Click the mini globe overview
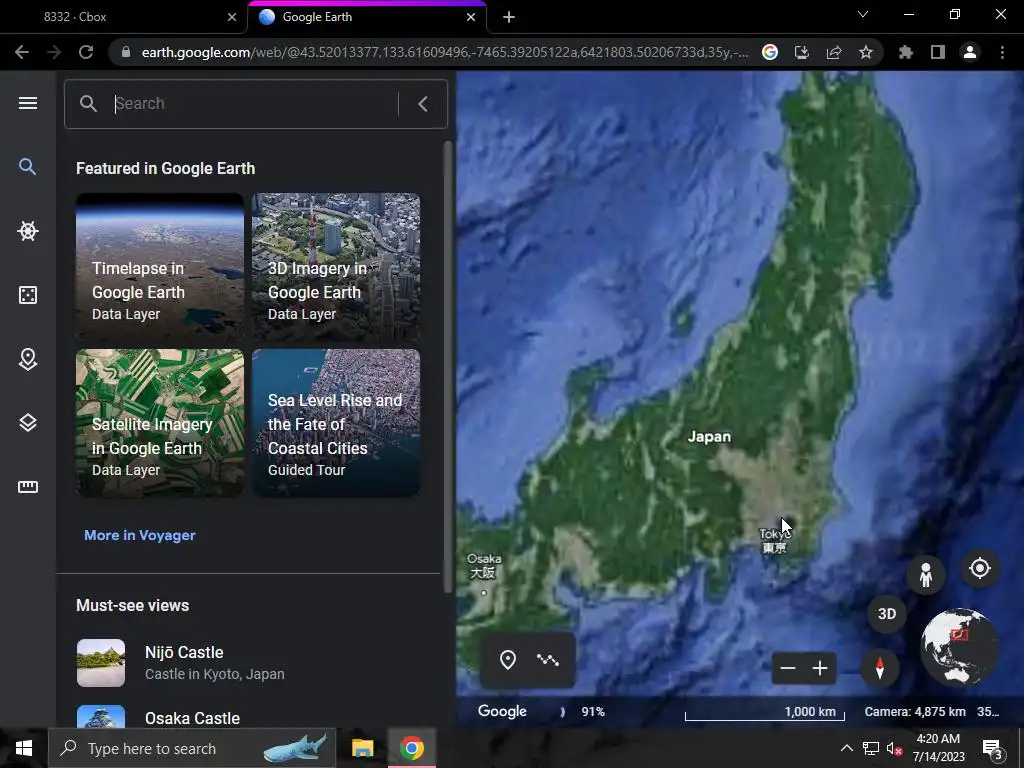The height and width of the screenshot is (768, 1024). point(959,647)
